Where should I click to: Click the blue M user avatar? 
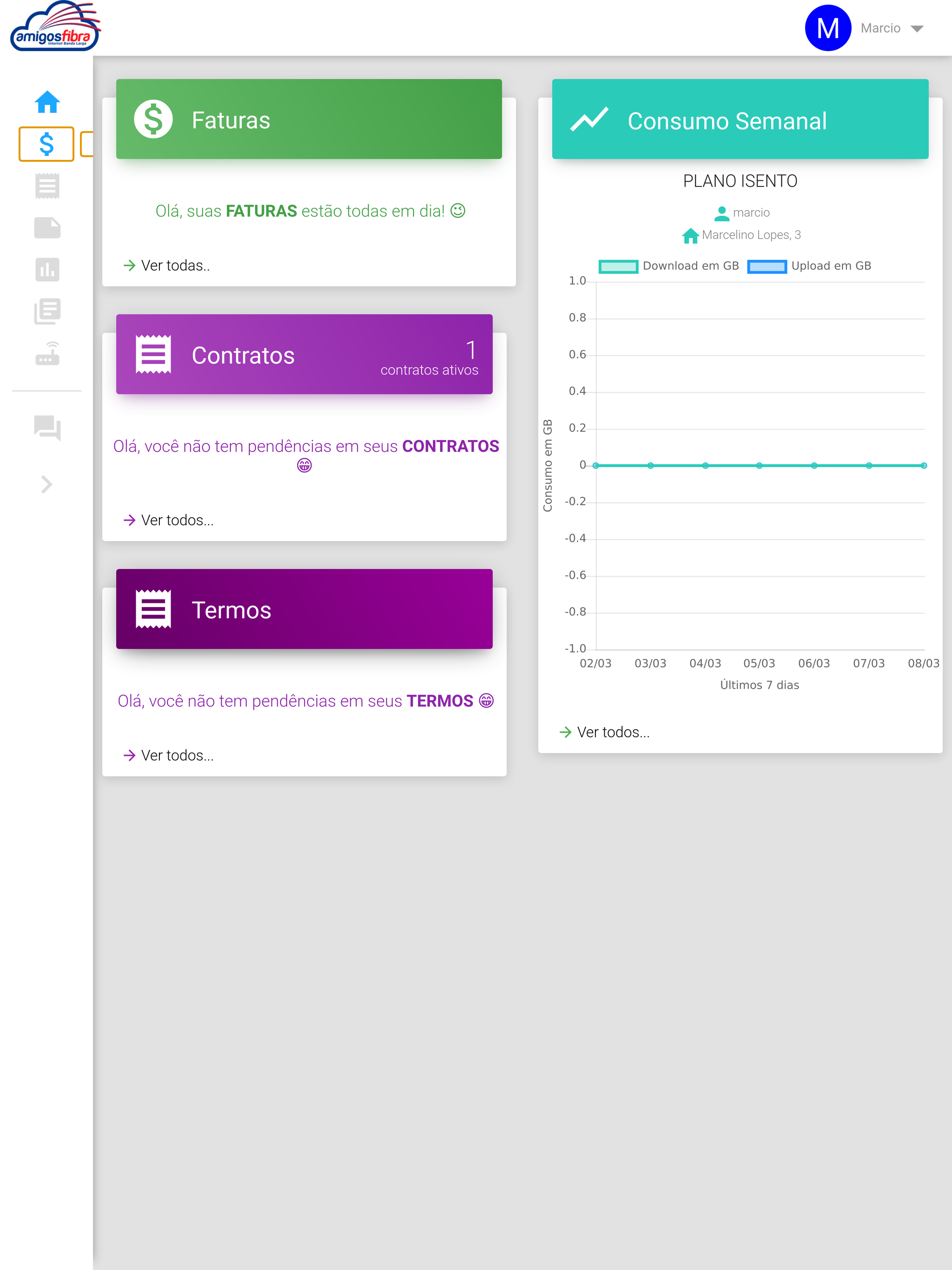(828, 28)
